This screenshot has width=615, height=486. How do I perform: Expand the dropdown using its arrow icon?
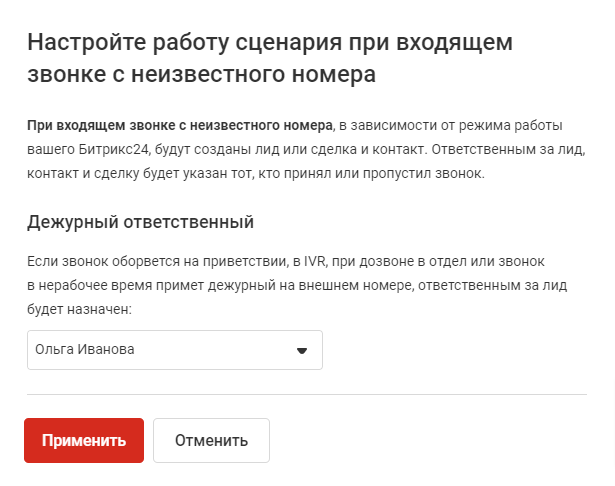click(x=302, y=351)
